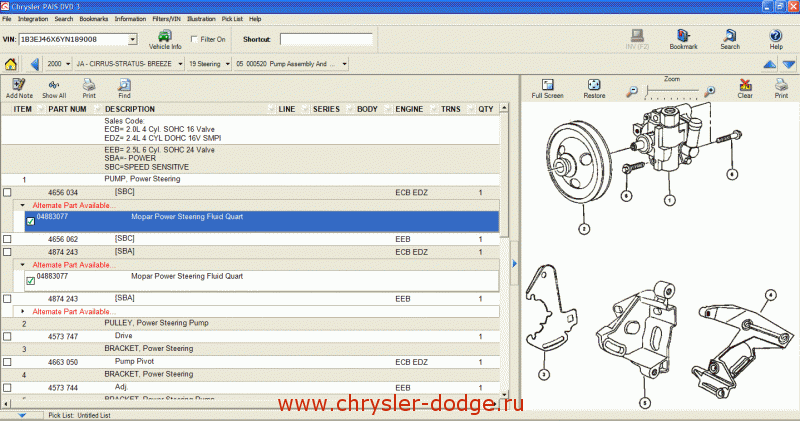
Task: Click Add Note icon
Action: 19,88
